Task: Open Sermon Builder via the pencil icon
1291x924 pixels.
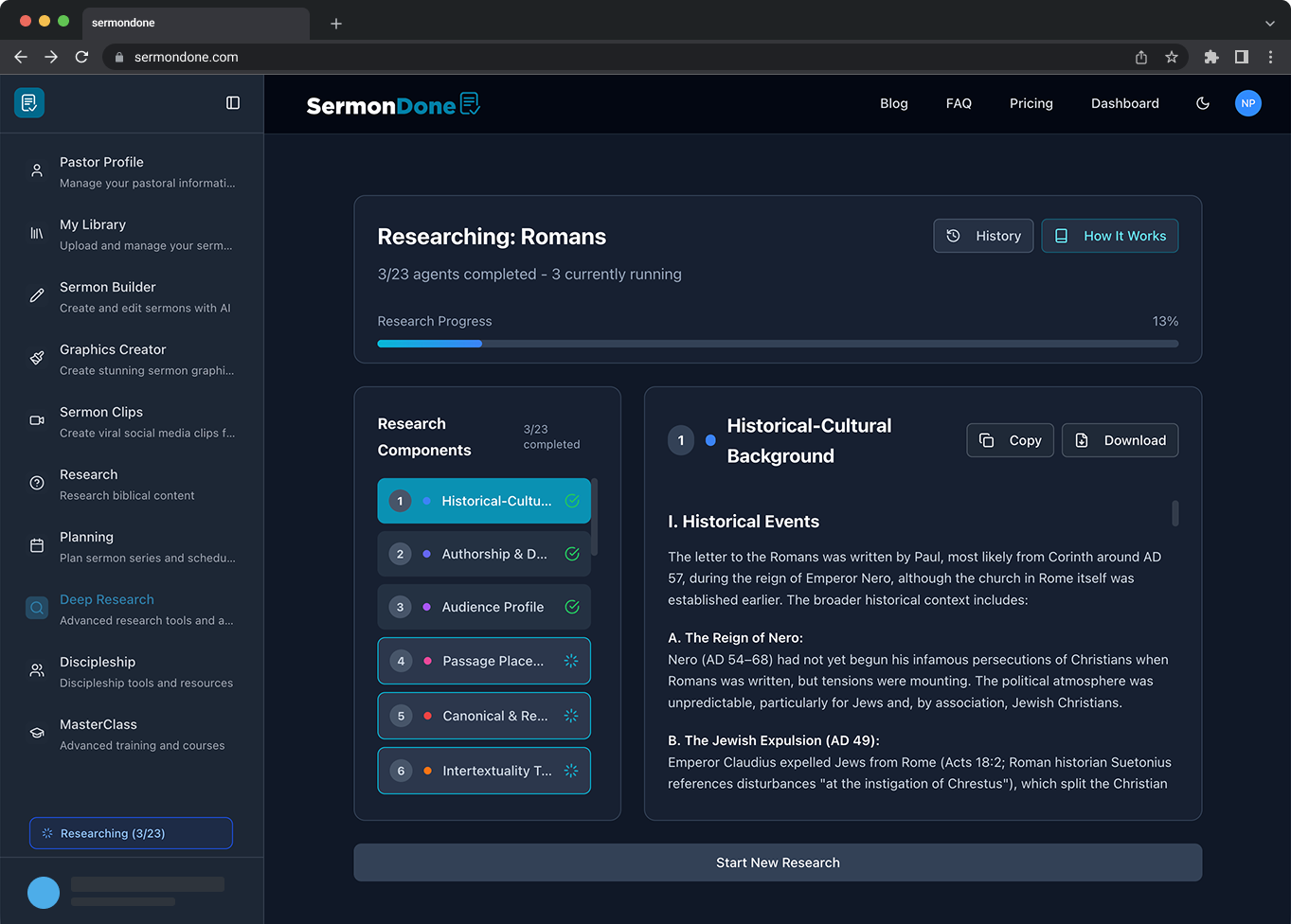Action: point(36,295)
